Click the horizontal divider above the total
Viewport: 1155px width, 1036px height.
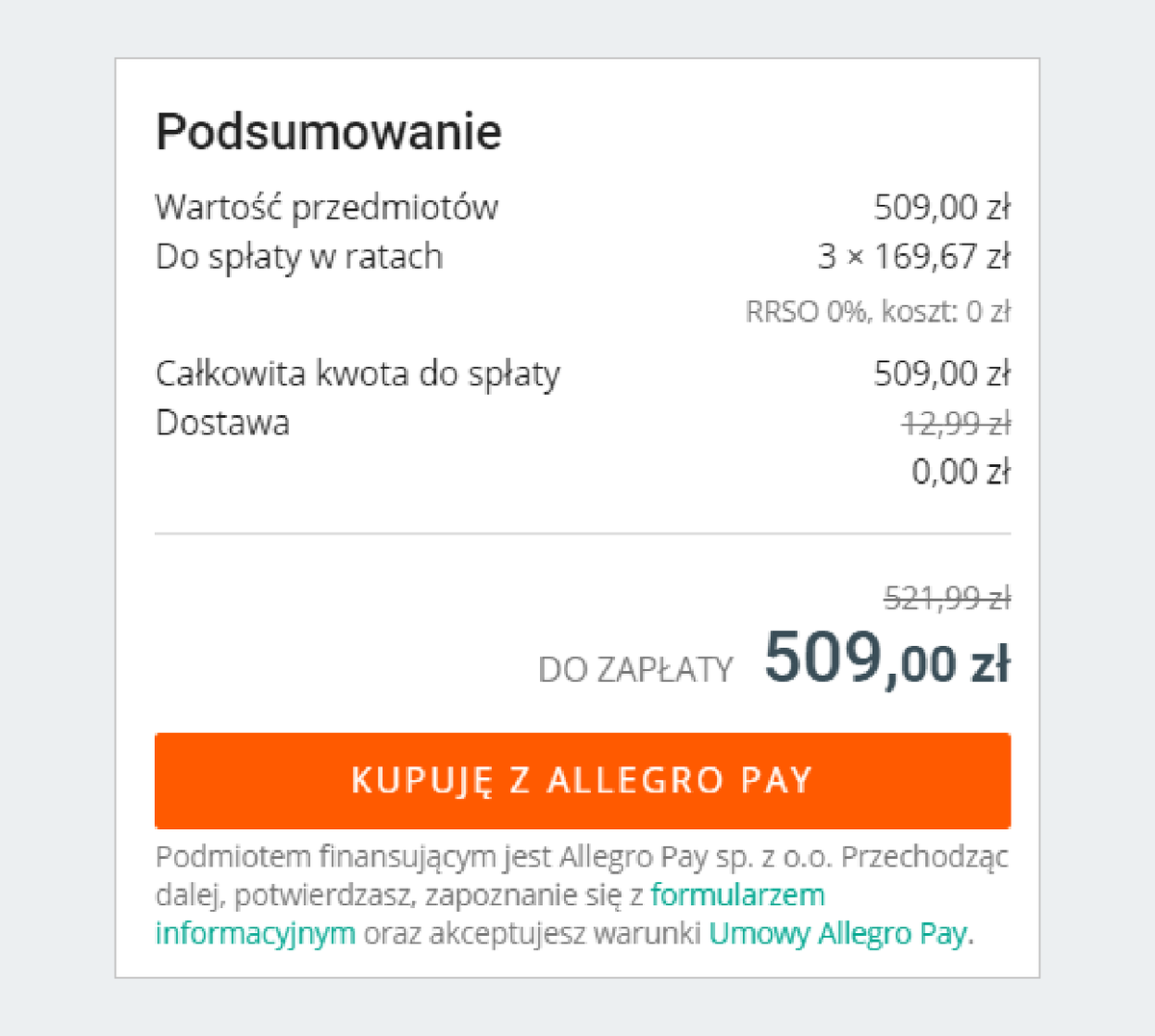pyautogui.click(x=582, y=532)
